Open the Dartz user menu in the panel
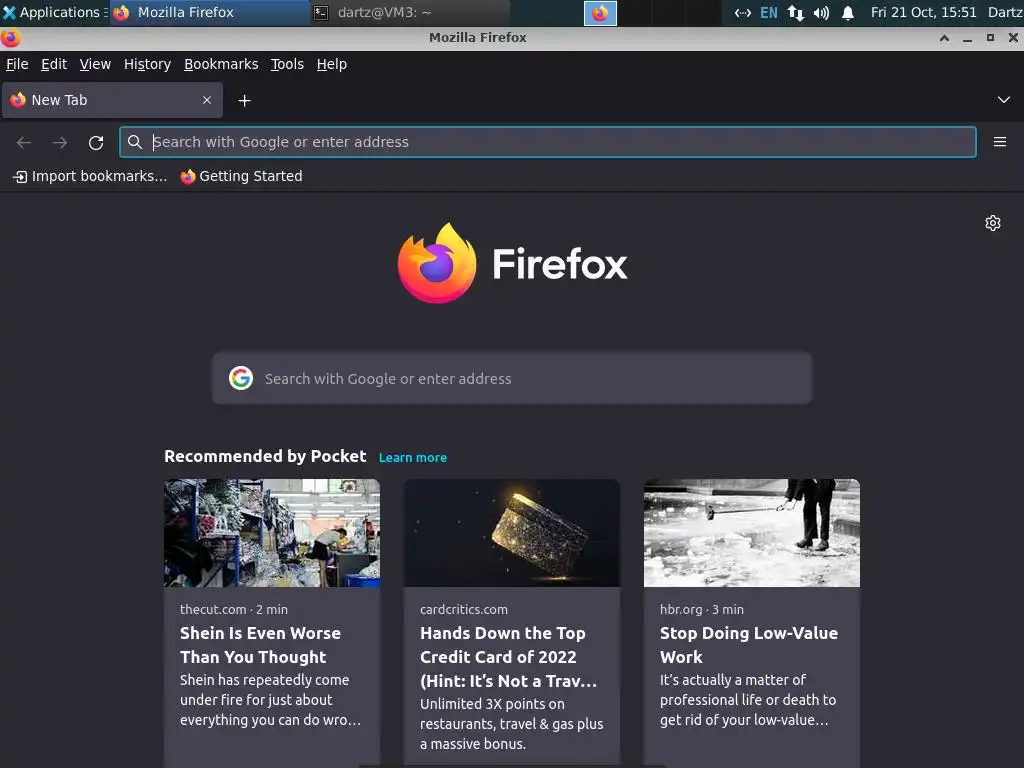 coord(1005,12)
